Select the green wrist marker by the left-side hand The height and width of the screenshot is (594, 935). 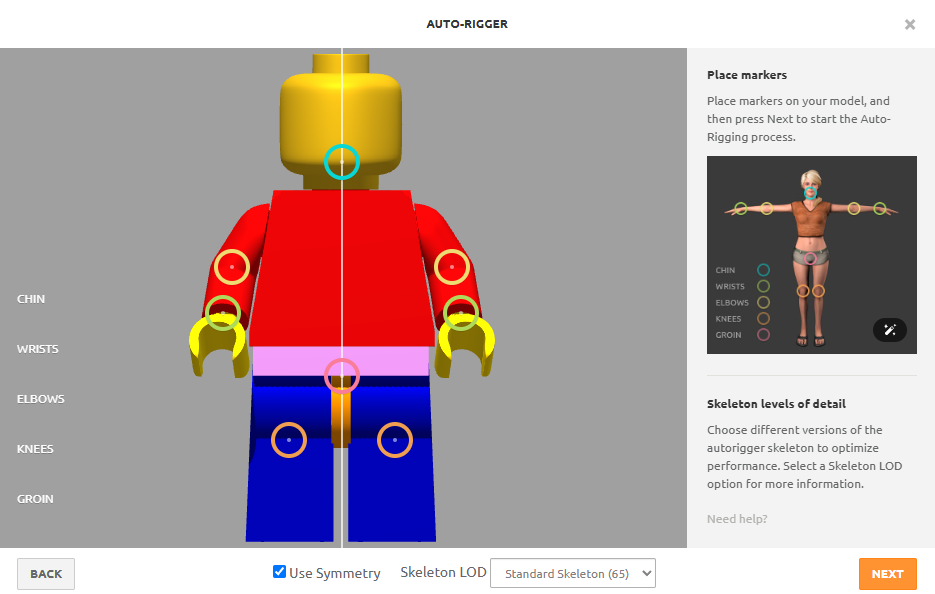click(222, 313)
